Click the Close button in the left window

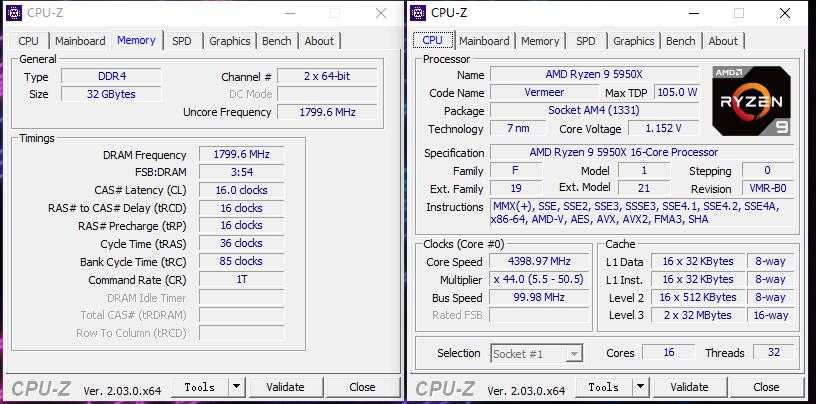pos(362,387)
